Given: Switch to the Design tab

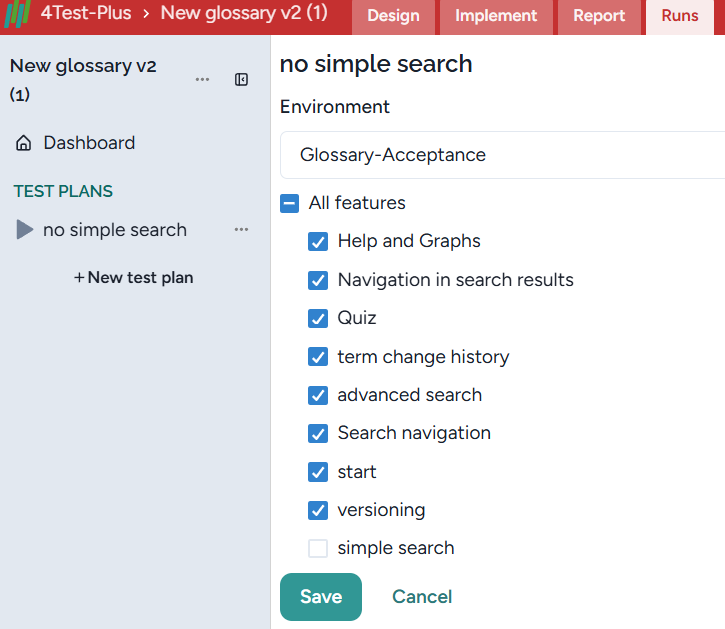Looking at the screenshot, I should [x=393, y=16].
